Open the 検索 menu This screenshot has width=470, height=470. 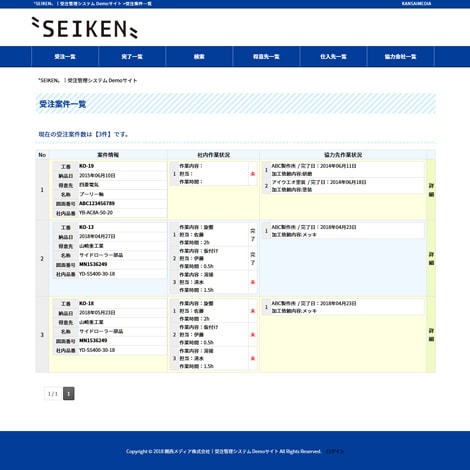[199, 57]
